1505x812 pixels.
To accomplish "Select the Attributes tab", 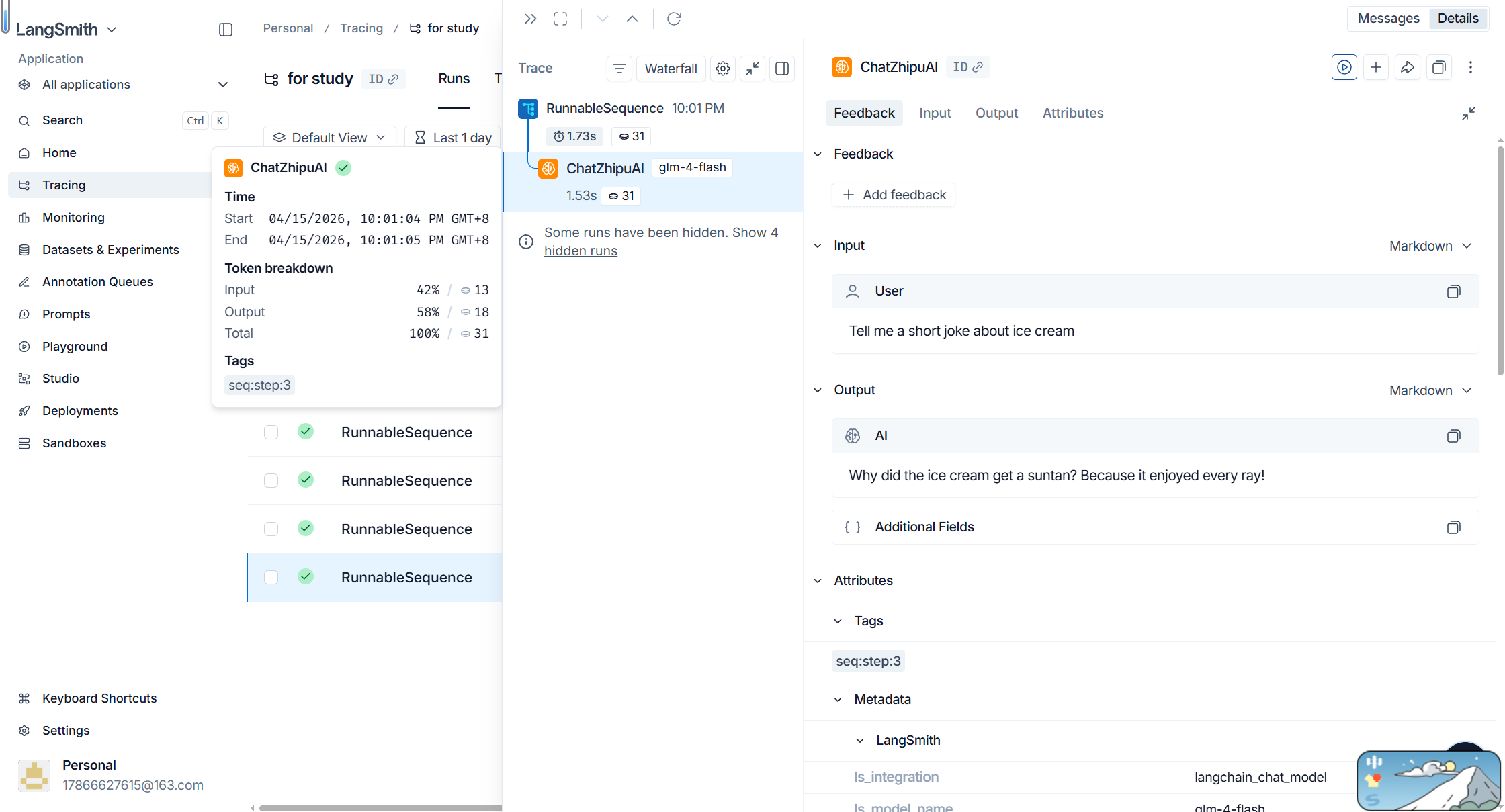I will [x=1073, y=114].
